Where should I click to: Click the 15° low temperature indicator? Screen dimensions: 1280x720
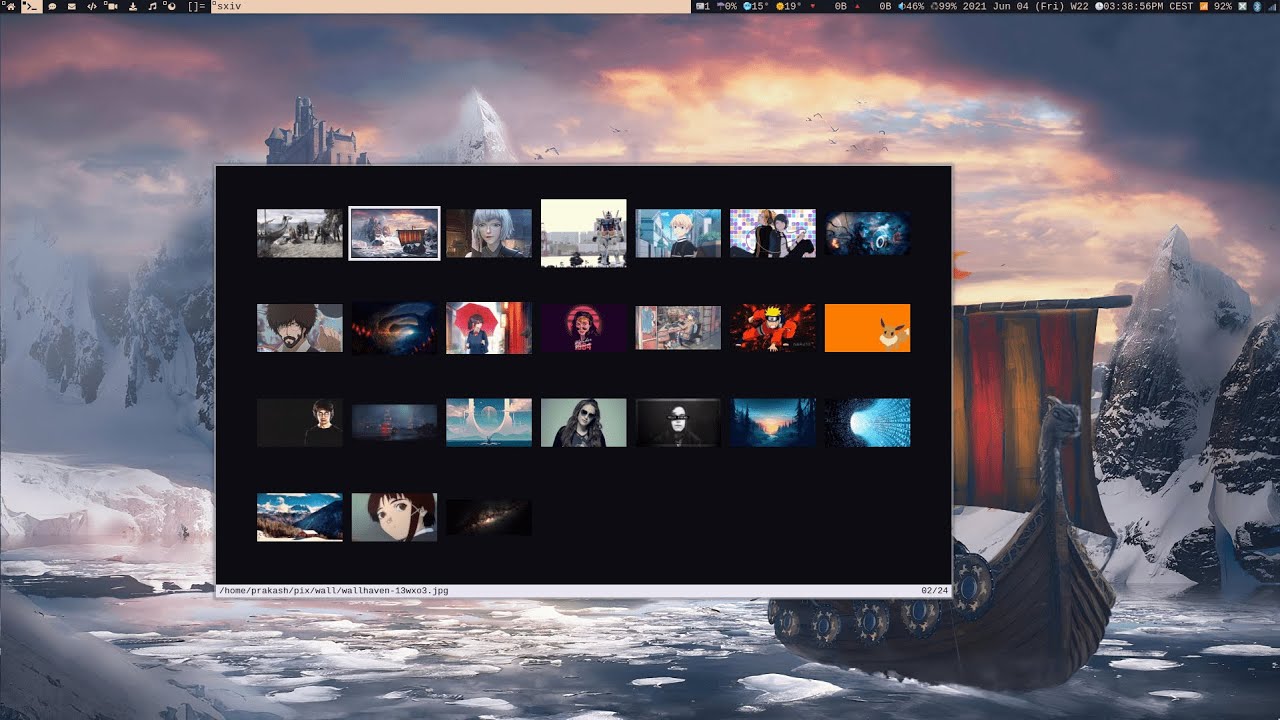pos(756,6)
